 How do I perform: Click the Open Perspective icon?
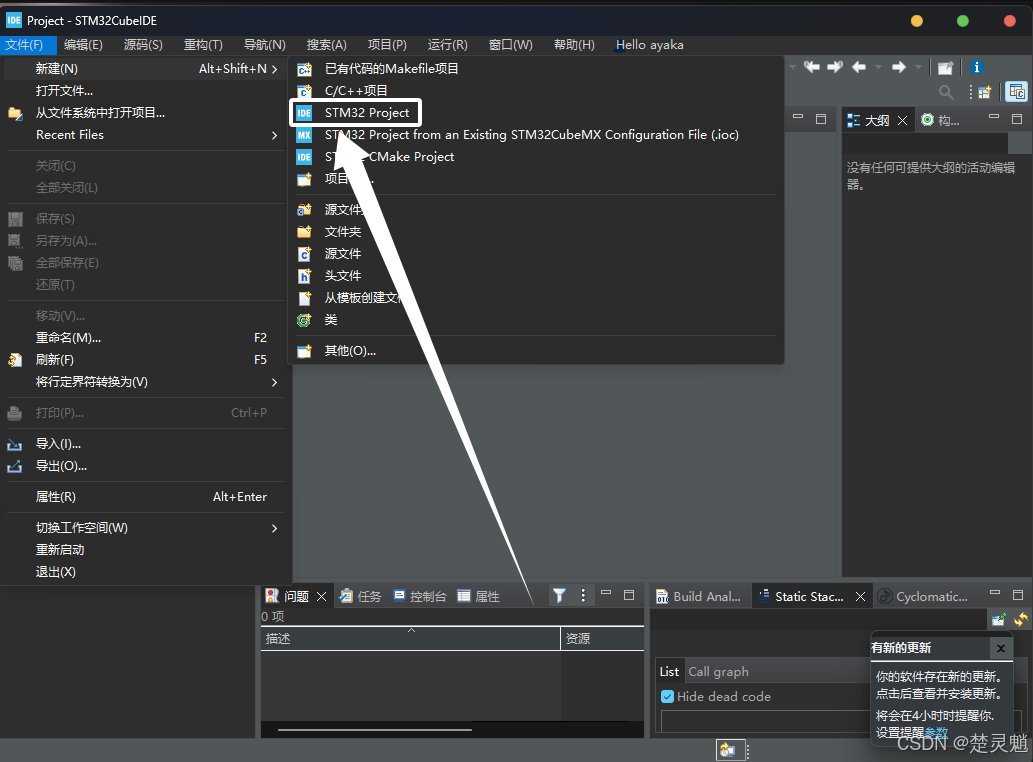point(985,92)
